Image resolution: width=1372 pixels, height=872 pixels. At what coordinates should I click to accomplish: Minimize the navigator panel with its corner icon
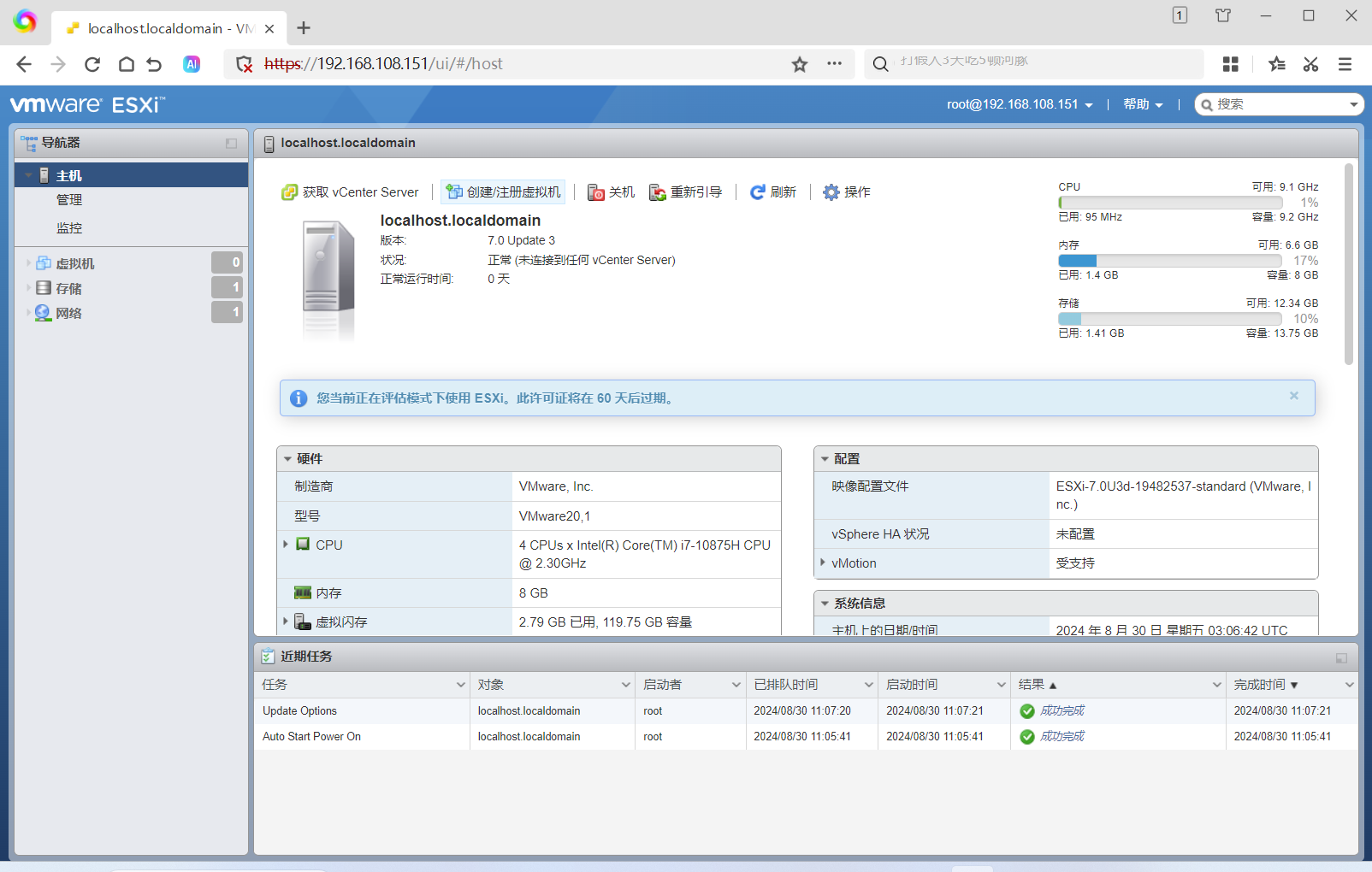231,144
